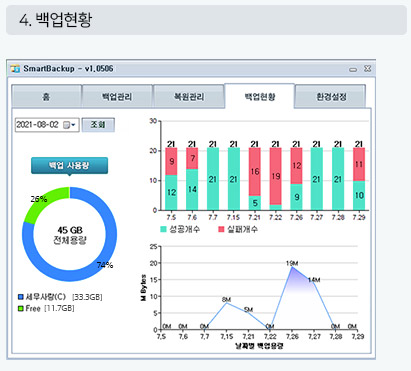Click the blue 세무사랑(C) legend square

(21, 297)
